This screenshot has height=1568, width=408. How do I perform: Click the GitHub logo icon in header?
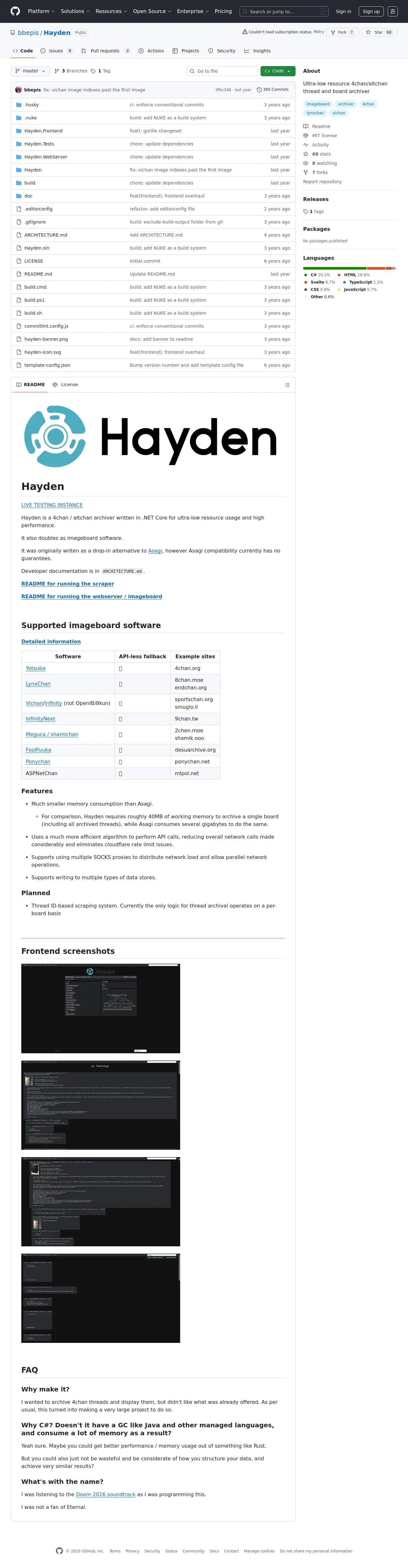(x=15, y=11)
